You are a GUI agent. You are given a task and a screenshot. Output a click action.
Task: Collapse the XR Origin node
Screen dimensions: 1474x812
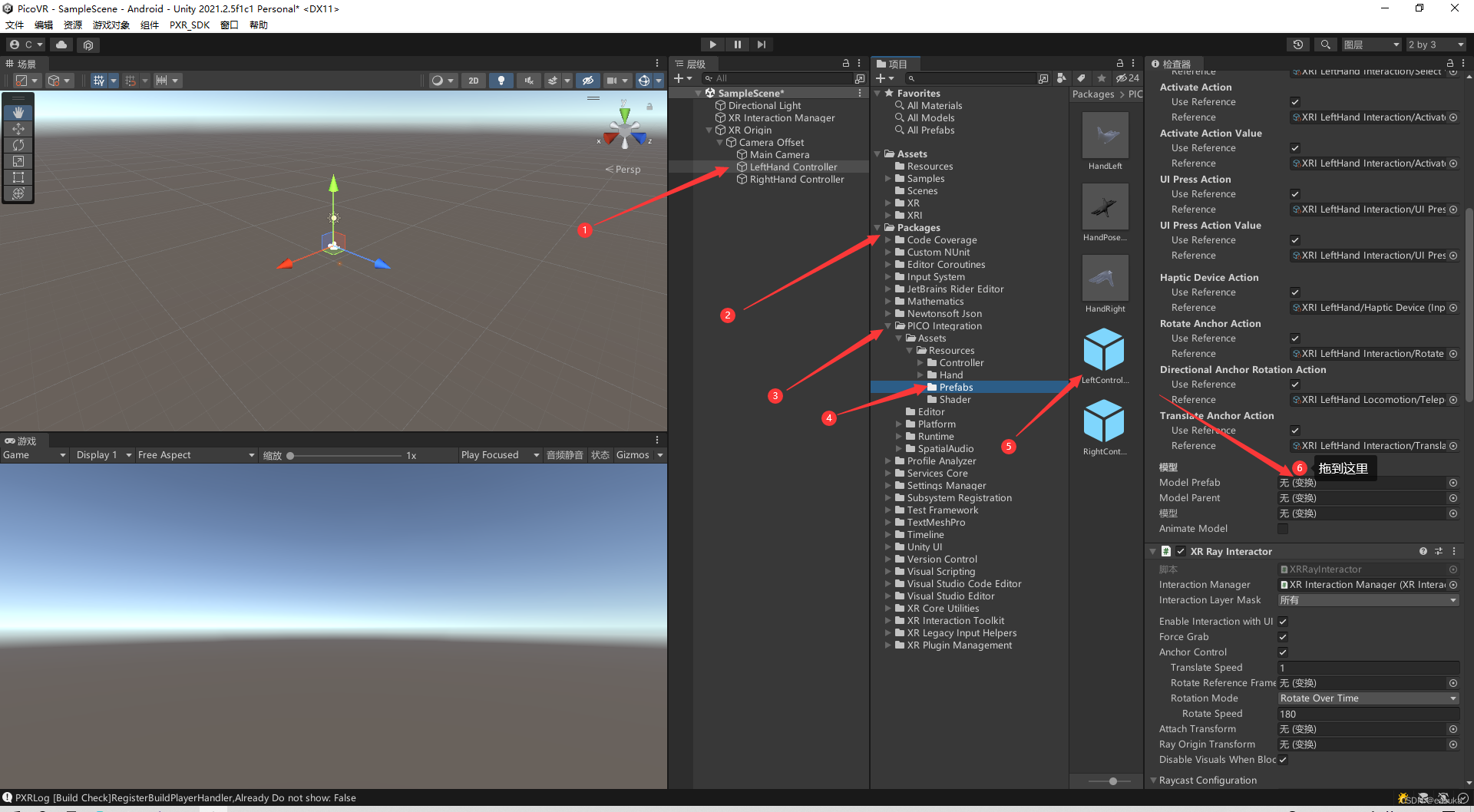coord(709,130)
